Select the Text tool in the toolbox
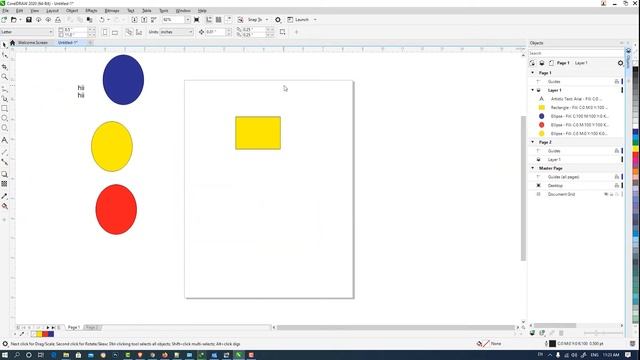Screen dimensions: 640x360 pos(4,140)
